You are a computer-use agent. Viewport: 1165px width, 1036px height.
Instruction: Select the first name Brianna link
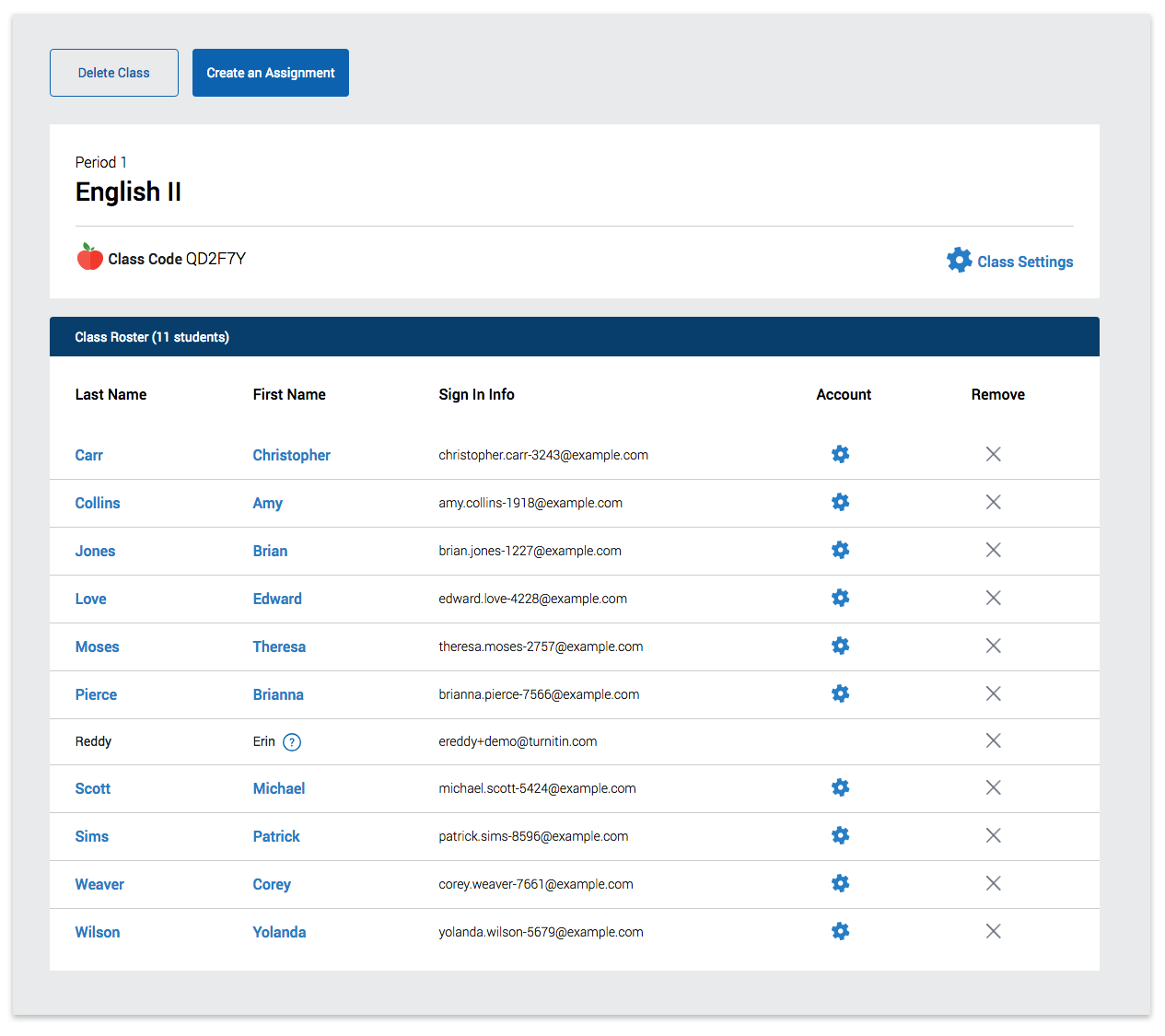coord(278,694)
